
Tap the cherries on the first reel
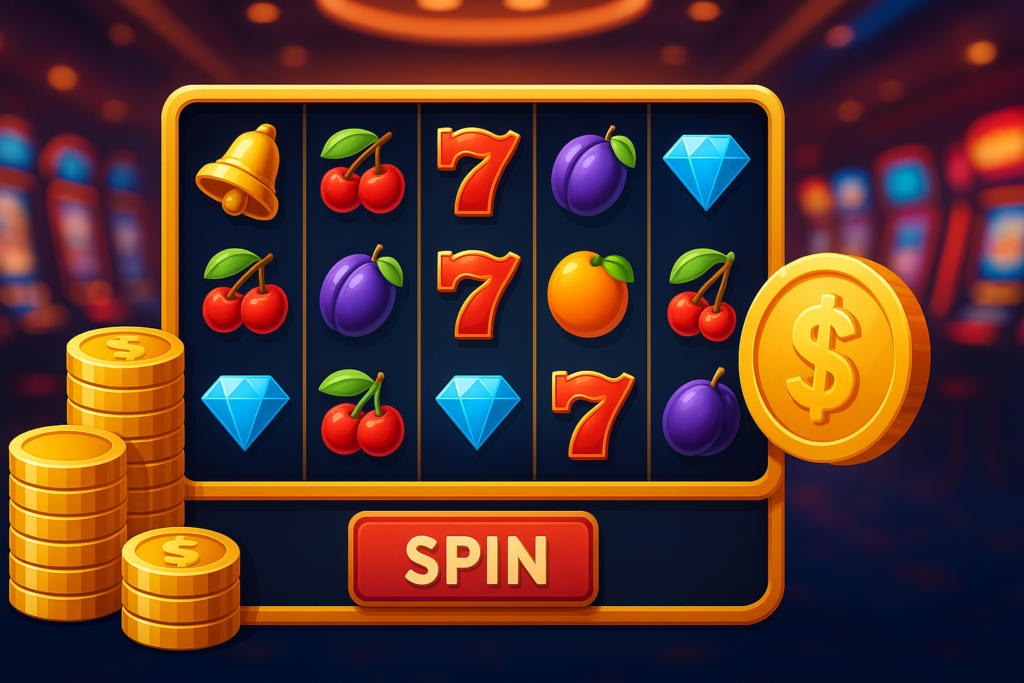pos(245,291)
